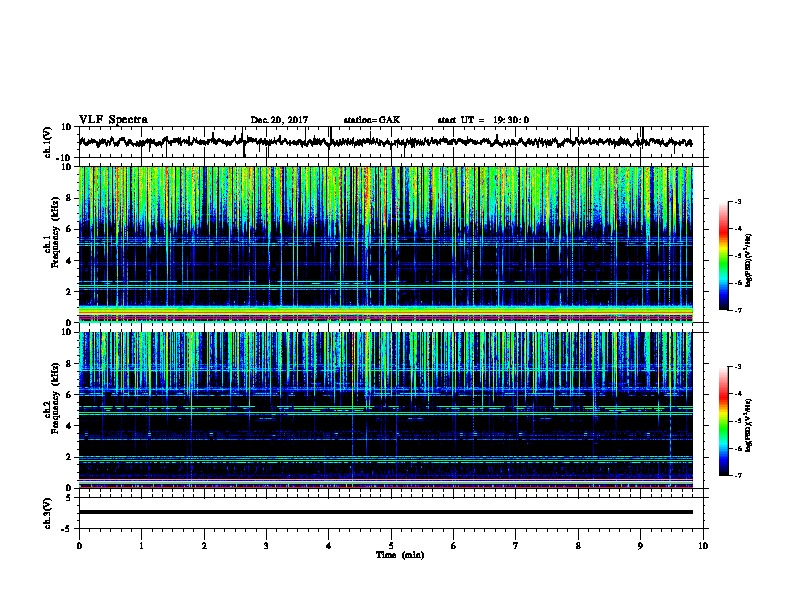Viewport: 792px width, 612px height.
Task: Click the "-3" label on ch.1 color bar
Action: pos(737,201)
